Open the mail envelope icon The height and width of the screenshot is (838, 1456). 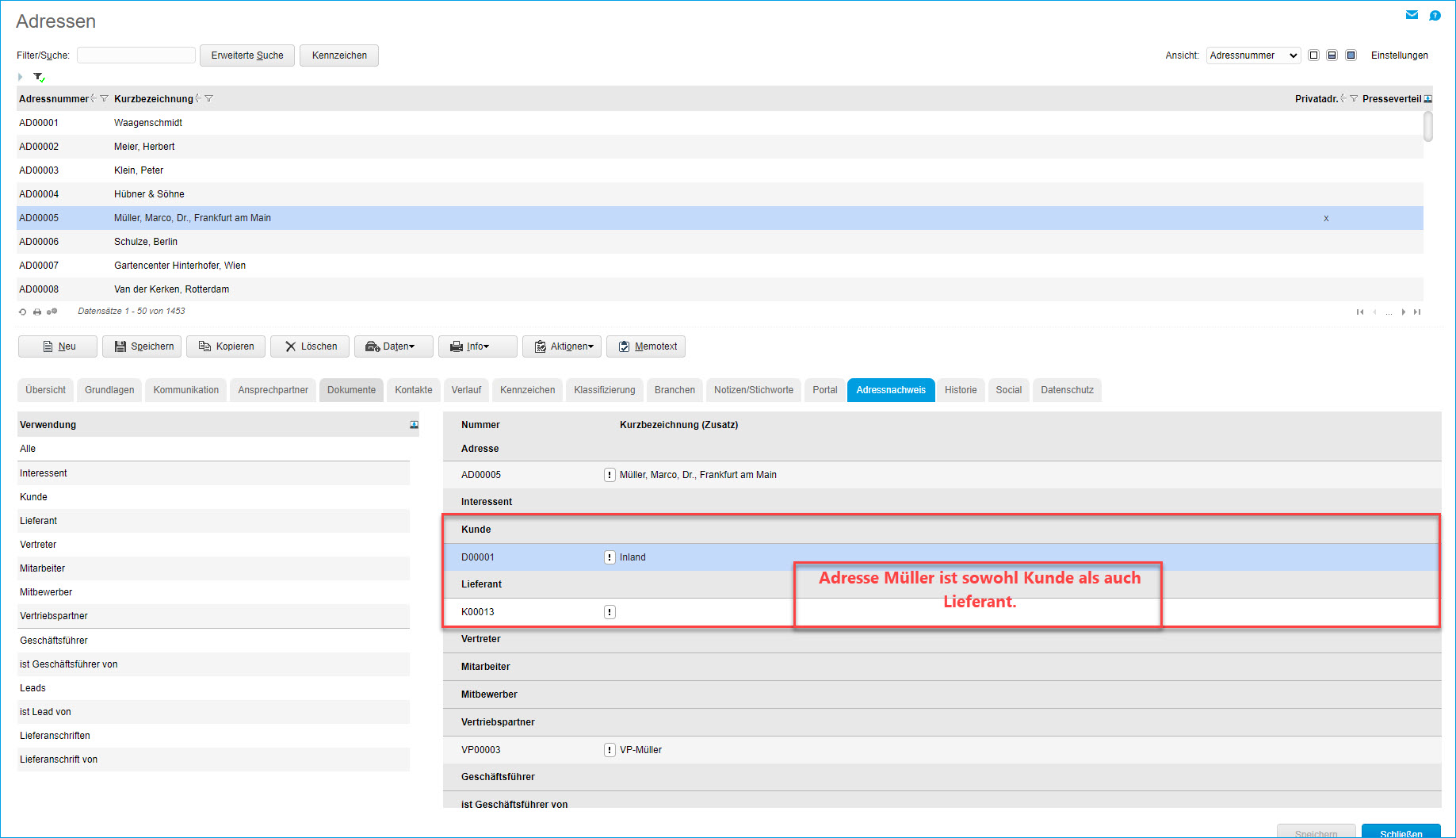[x=1412, y=15]
